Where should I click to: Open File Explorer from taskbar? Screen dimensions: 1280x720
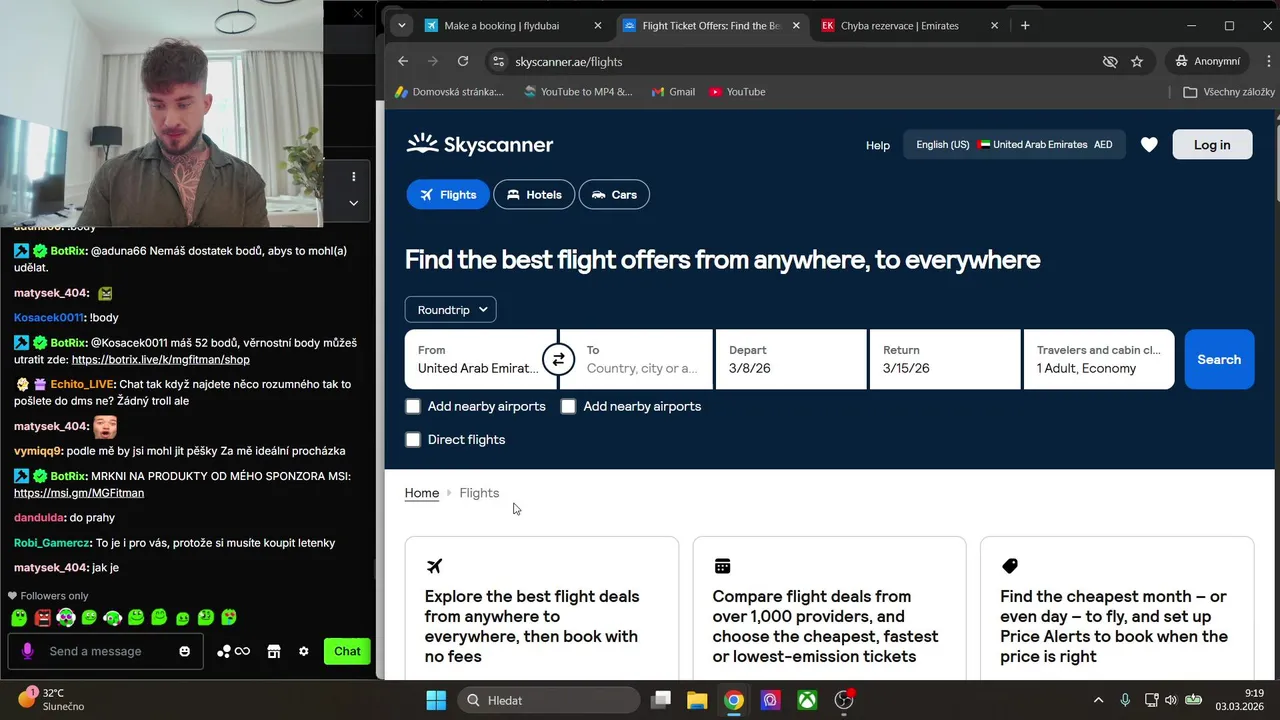(x=697, y=700)
